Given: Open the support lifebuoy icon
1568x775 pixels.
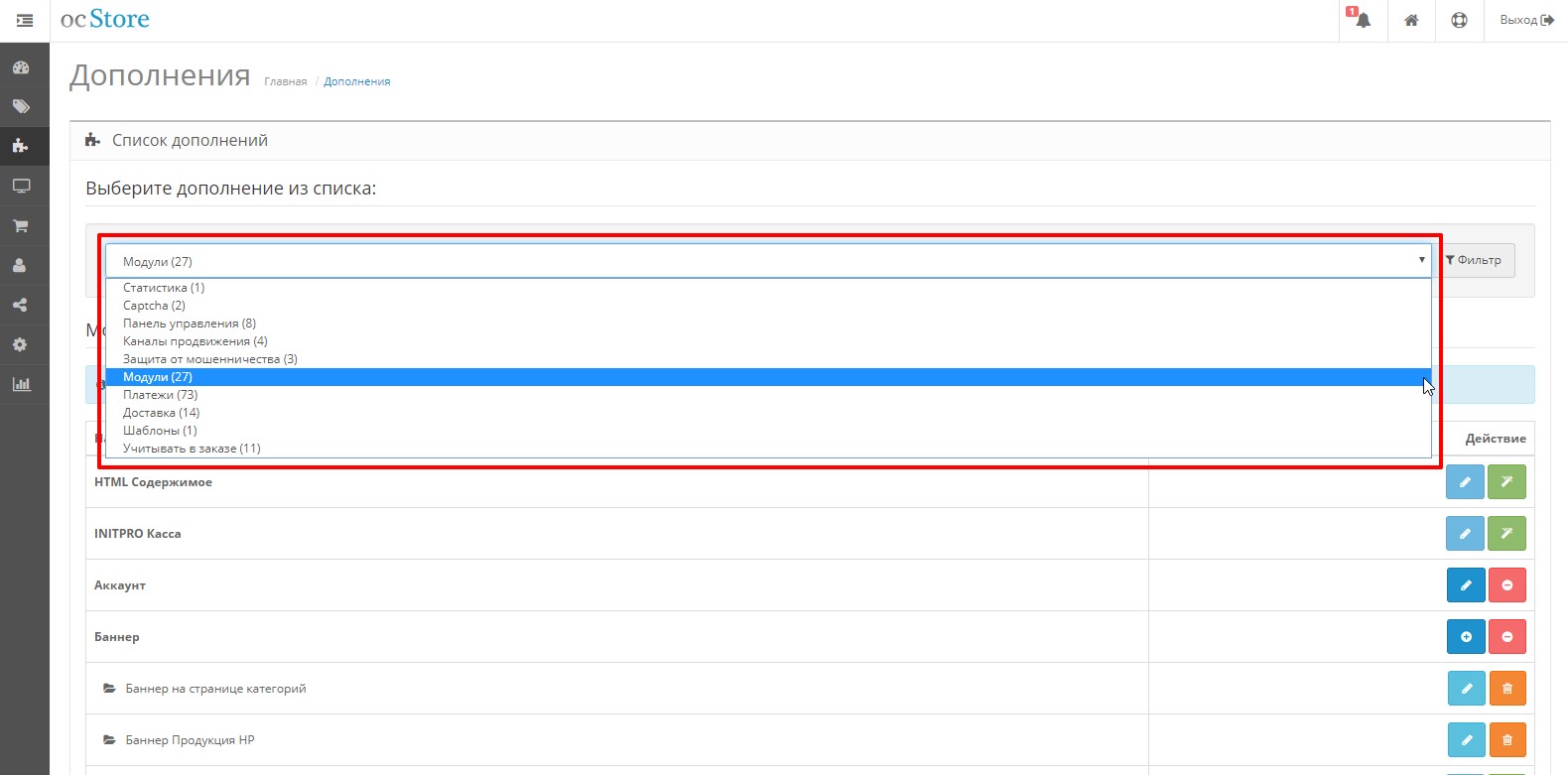Looking at the screenshot, I should (1459, 20).
